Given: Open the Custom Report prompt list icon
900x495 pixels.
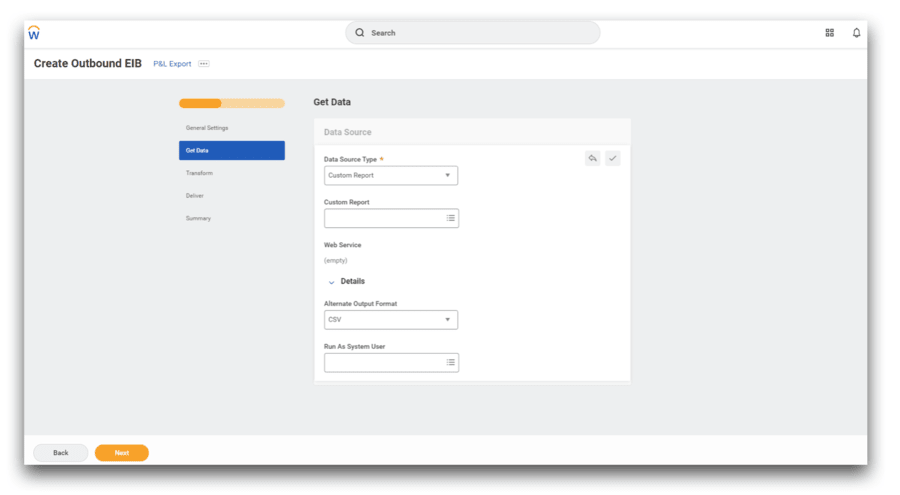Looking at the screenshot, I should click(x=451, y=218).
